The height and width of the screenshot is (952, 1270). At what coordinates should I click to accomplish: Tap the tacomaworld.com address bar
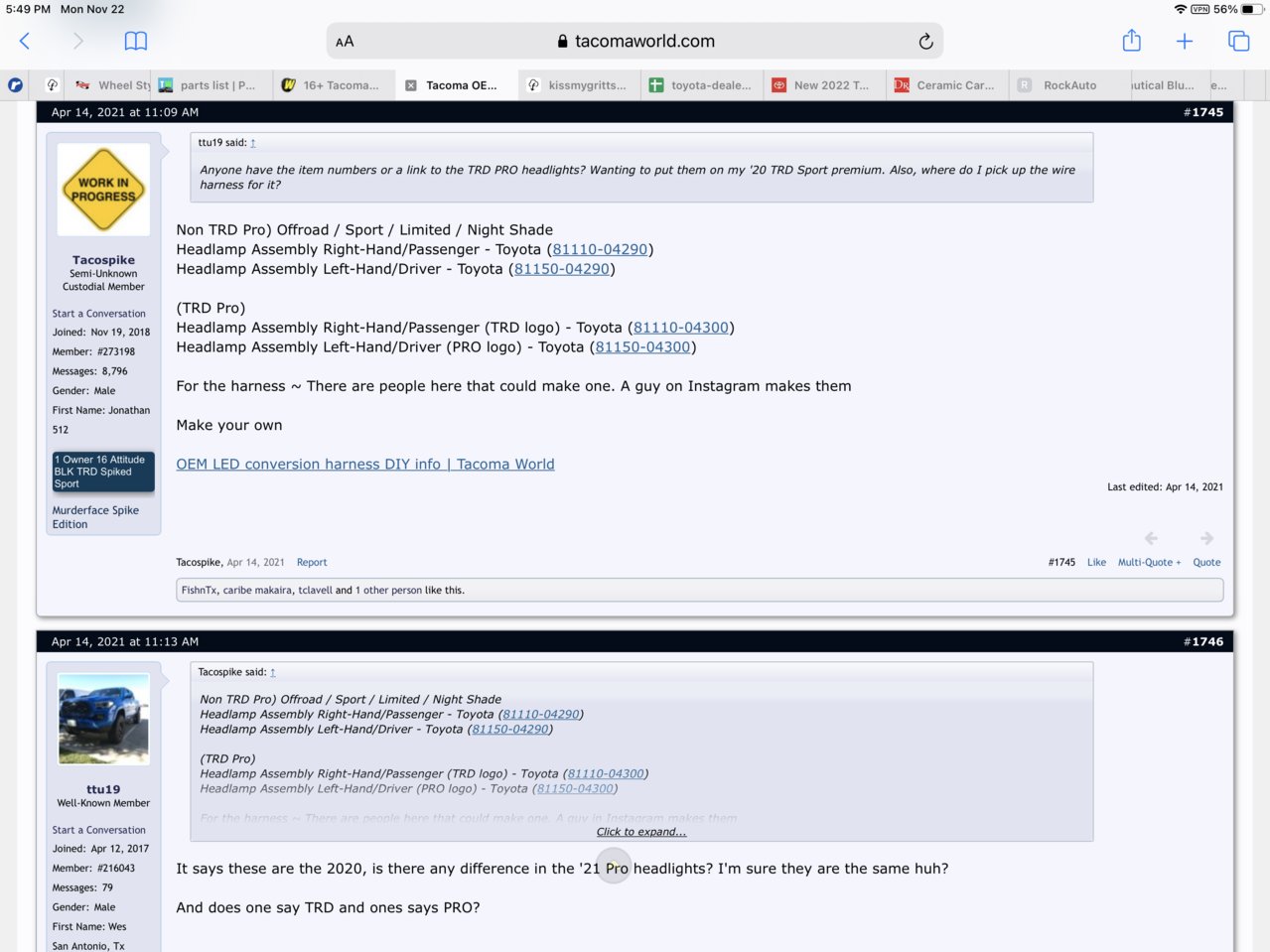tap(635, 41)
